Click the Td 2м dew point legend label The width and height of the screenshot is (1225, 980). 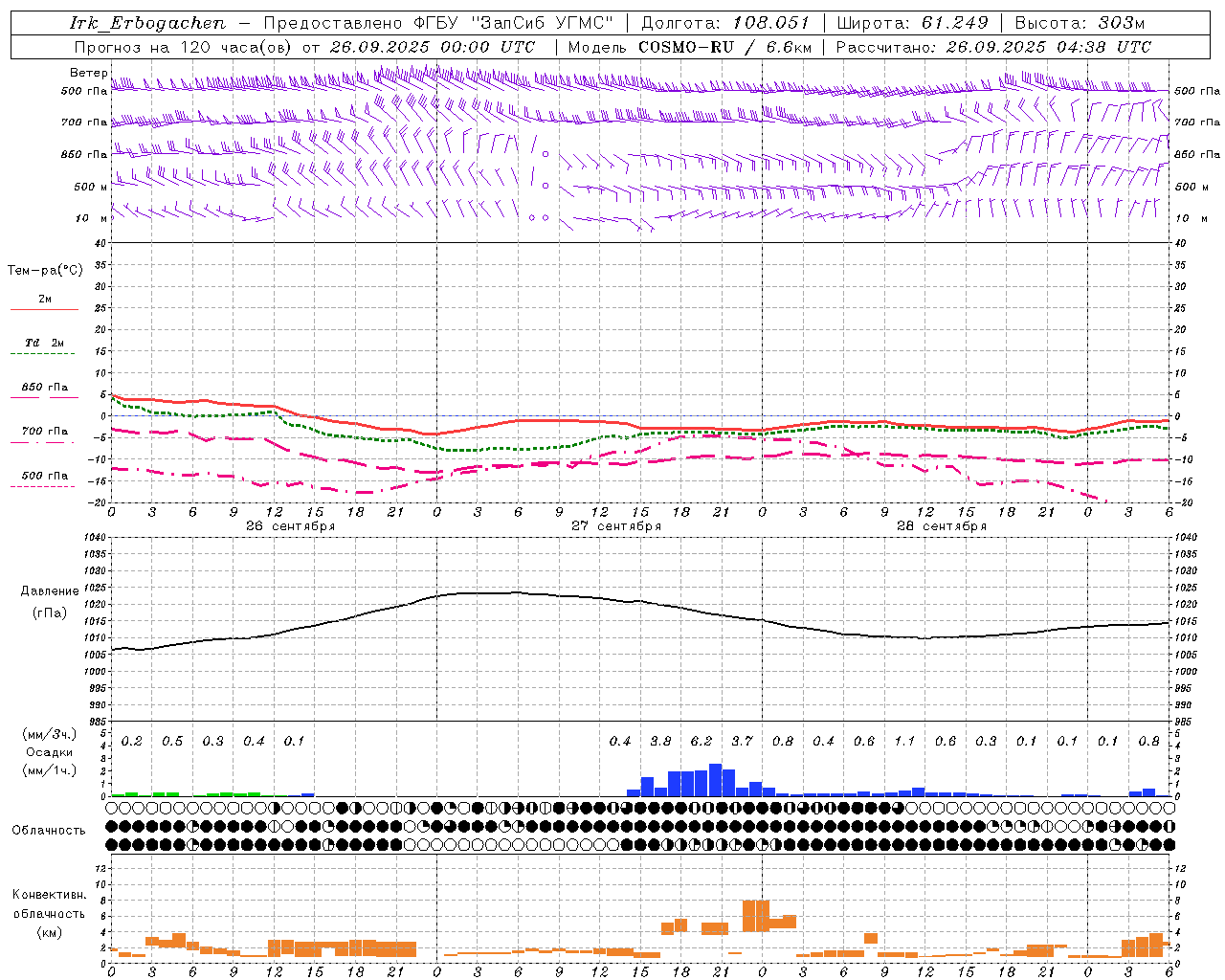coord(45,343)
